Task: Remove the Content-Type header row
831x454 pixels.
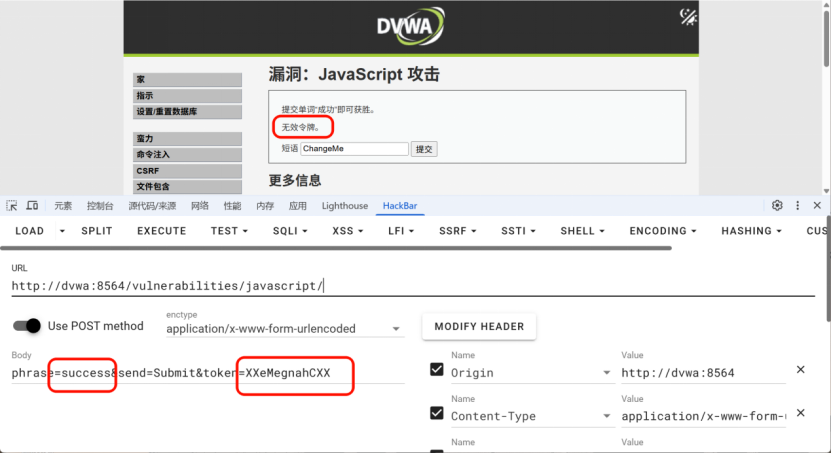Action: tap(800, 413)
